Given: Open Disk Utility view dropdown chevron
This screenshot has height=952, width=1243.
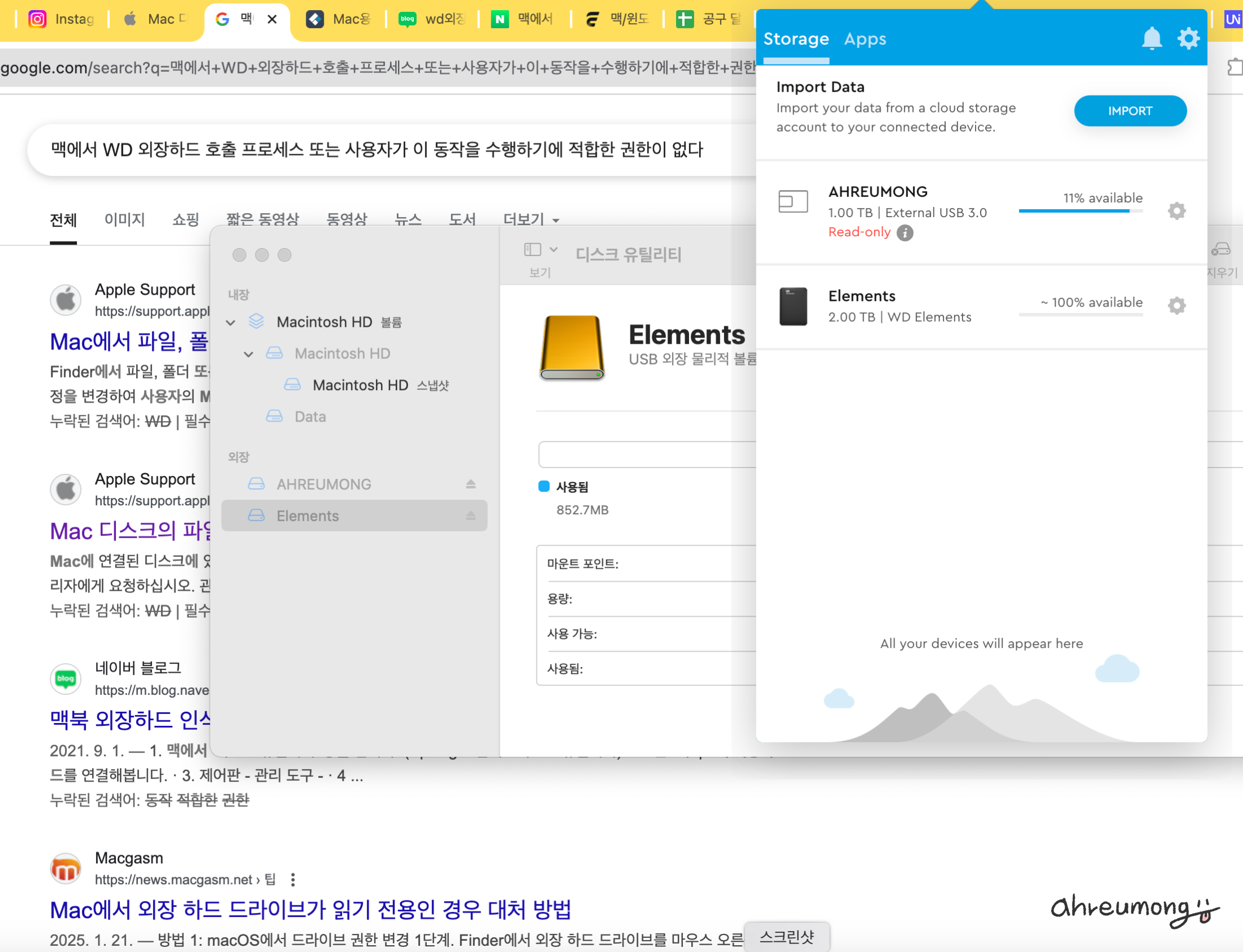Looking at the screenshot, I should click(553, 249).
